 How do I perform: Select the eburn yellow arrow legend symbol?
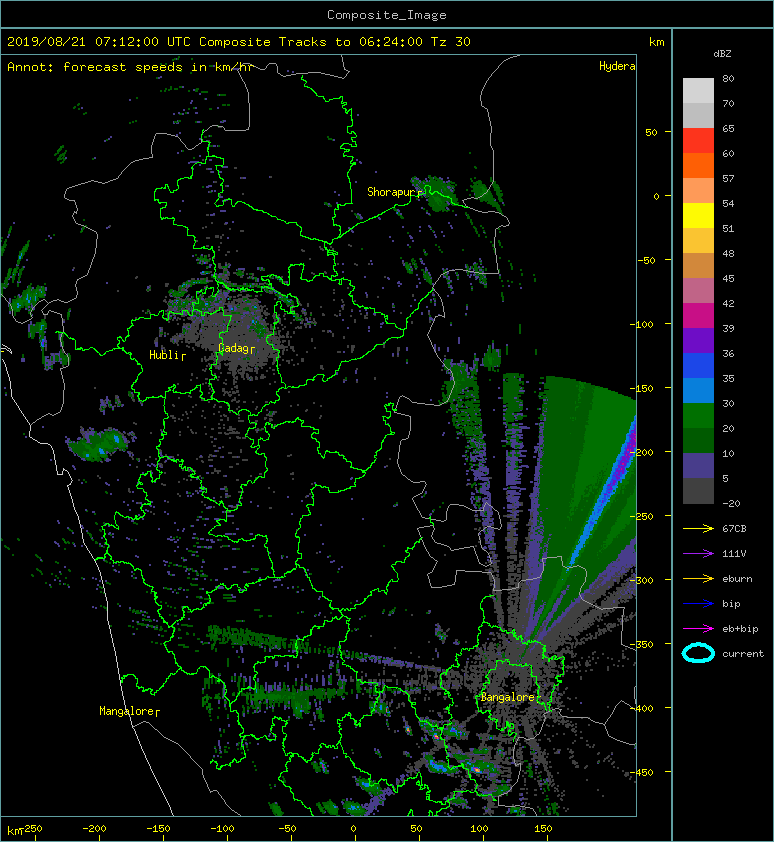click(x=698, y=579)
